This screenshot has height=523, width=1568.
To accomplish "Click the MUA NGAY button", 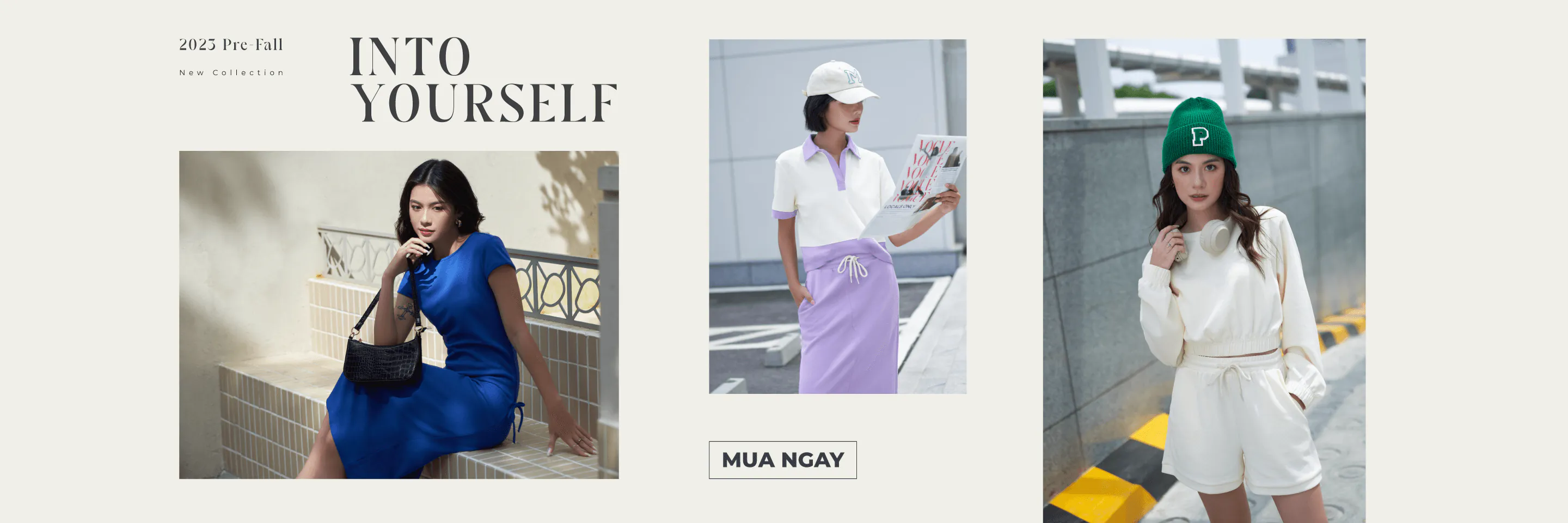I will 782,460.
